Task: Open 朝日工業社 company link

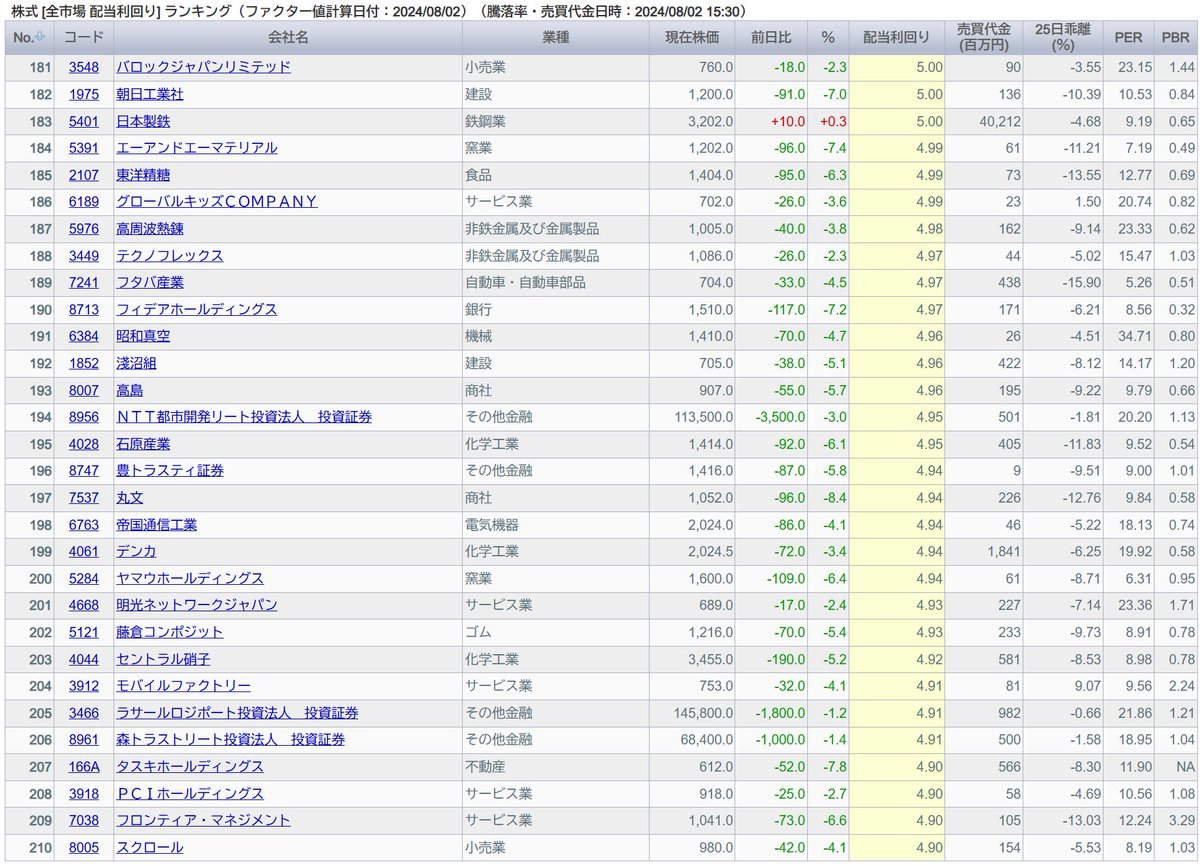Action: (x=150, y=94)
